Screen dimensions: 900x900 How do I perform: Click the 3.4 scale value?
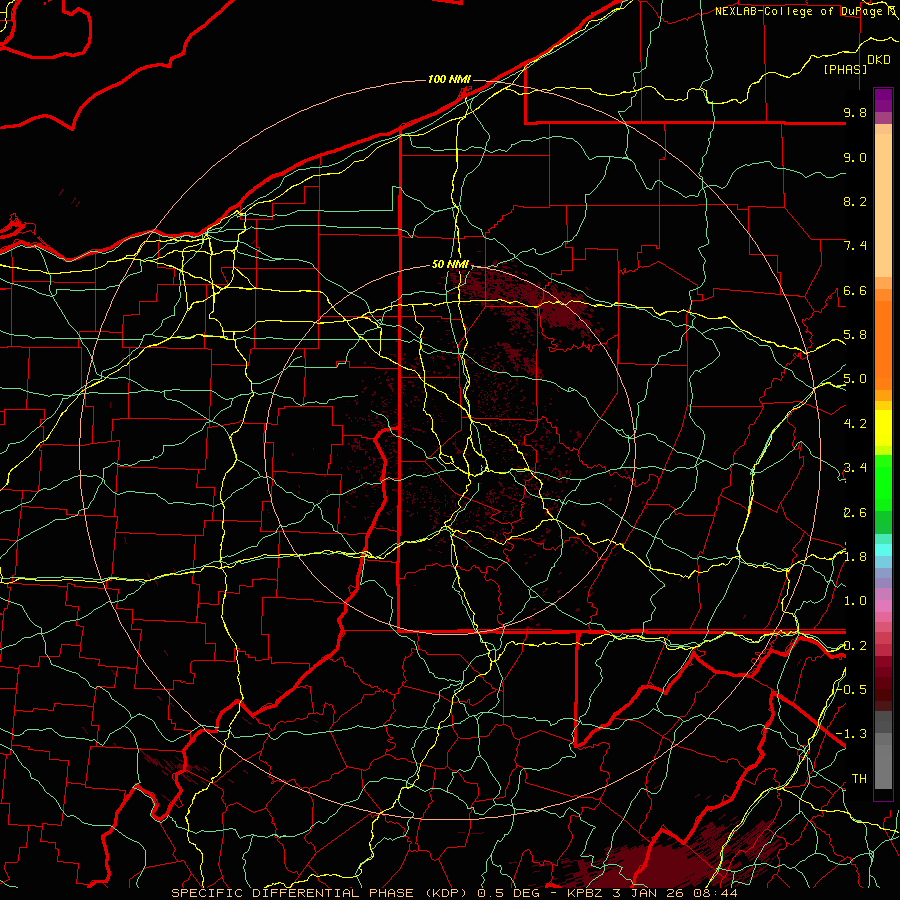tap(855, 468)
